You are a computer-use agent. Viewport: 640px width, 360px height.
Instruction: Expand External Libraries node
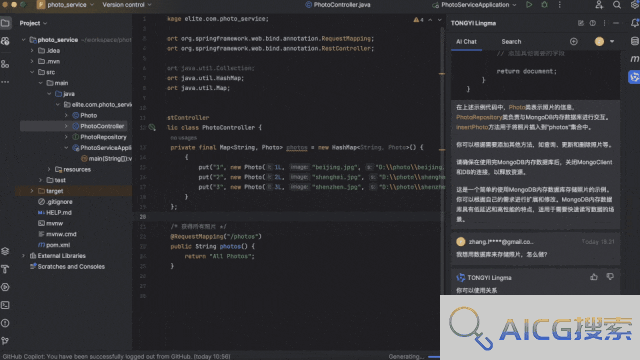point(23,256)
